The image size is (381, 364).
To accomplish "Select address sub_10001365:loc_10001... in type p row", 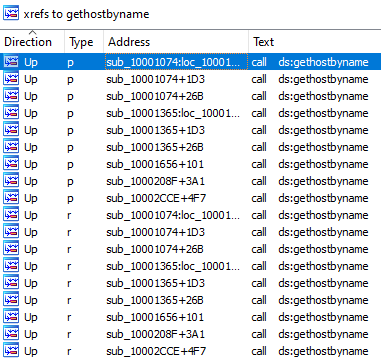I will click(x=173, y=113).
